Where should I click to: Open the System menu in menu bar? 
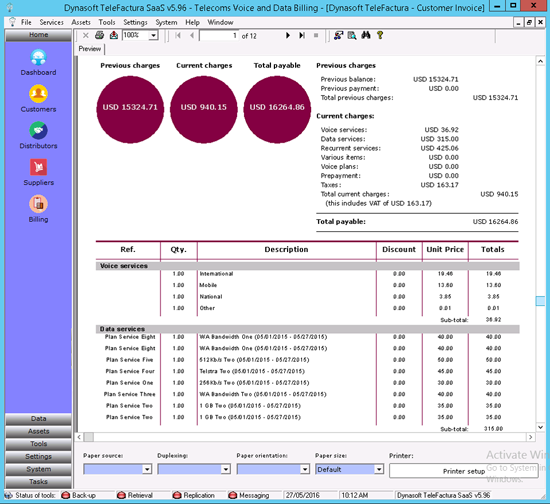166,22
